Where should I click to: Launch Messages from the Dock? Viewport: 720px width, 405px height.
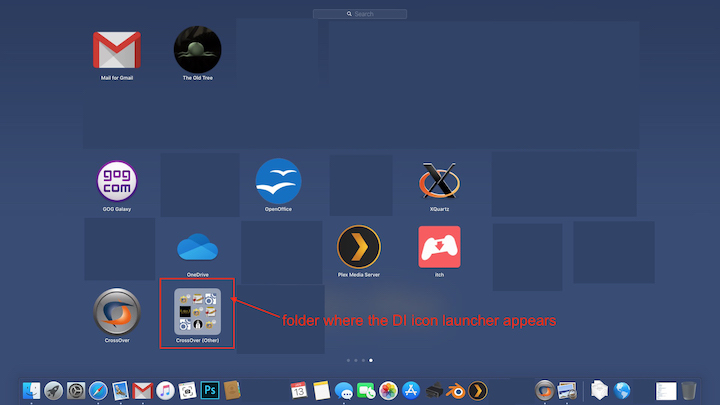click(344, 391)
